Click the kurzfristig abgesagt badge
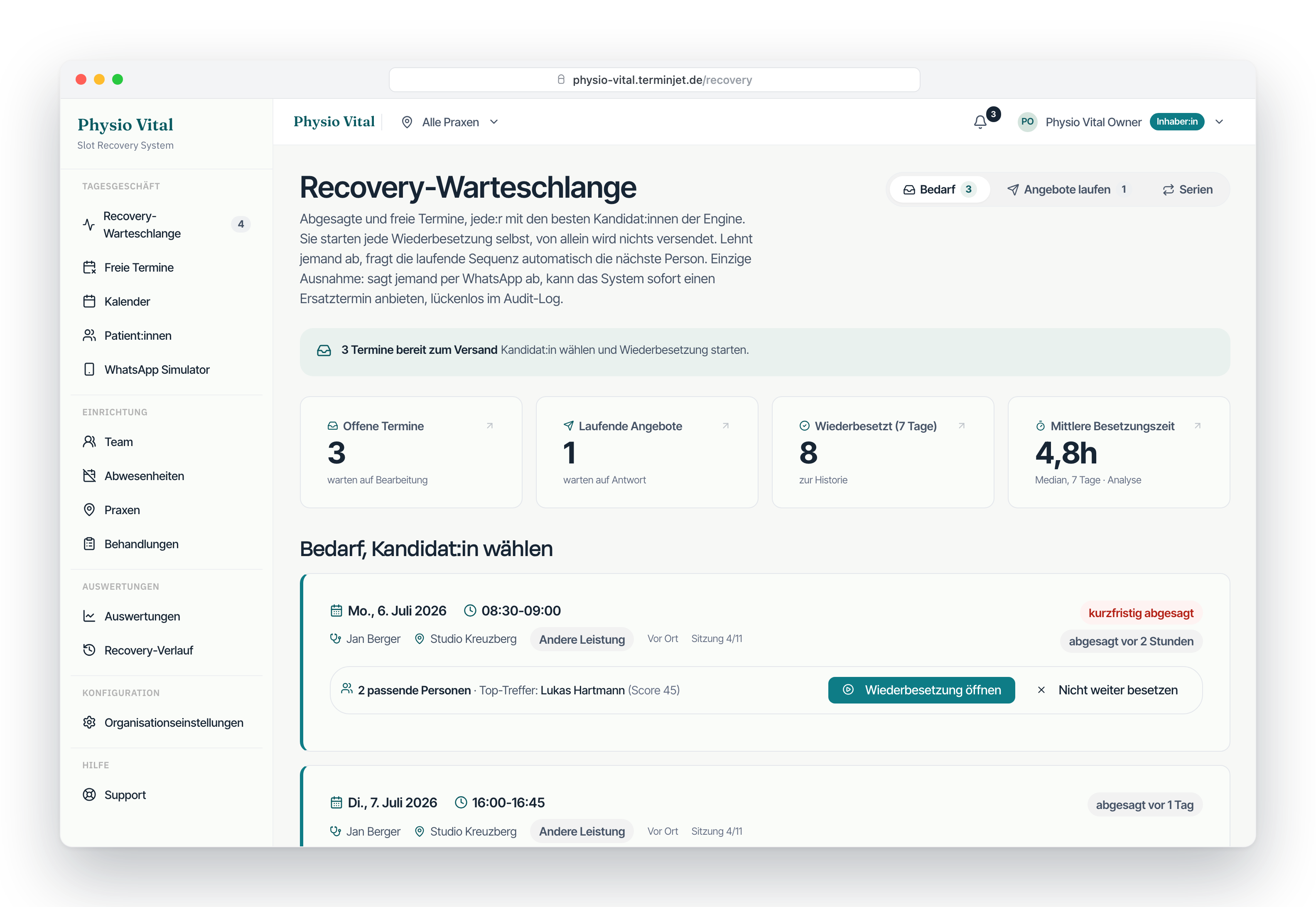 point(1140,613)
